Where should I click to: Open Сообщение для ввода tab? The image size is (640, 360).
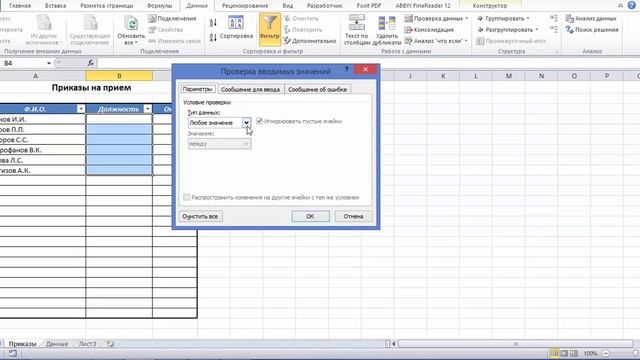[250, 89]
